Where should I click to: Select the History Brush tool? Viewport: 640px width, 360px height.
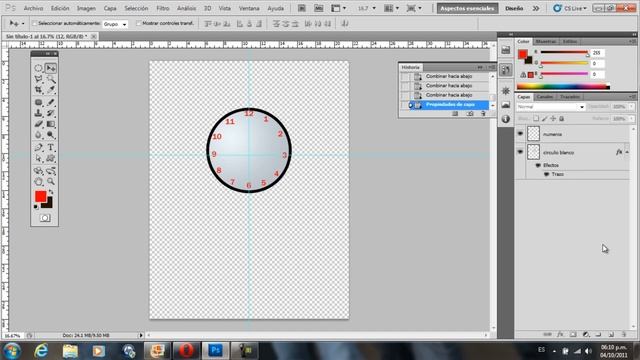click(51, 113)
